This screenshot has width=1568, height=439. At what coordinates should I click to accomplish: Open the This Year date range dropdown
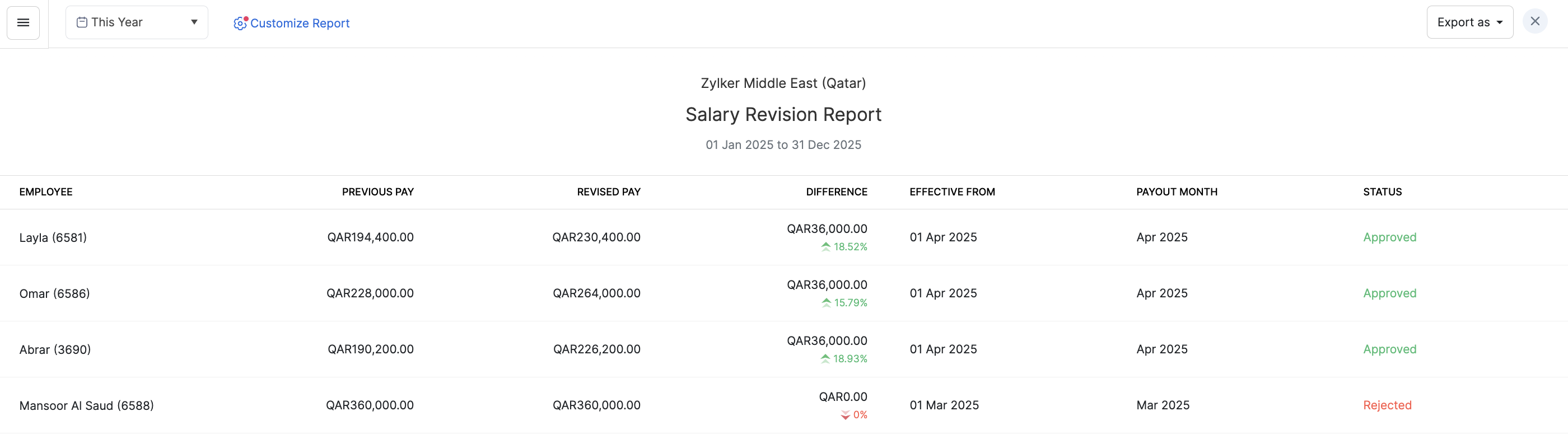pyautogui.click(x=136, y=22)
